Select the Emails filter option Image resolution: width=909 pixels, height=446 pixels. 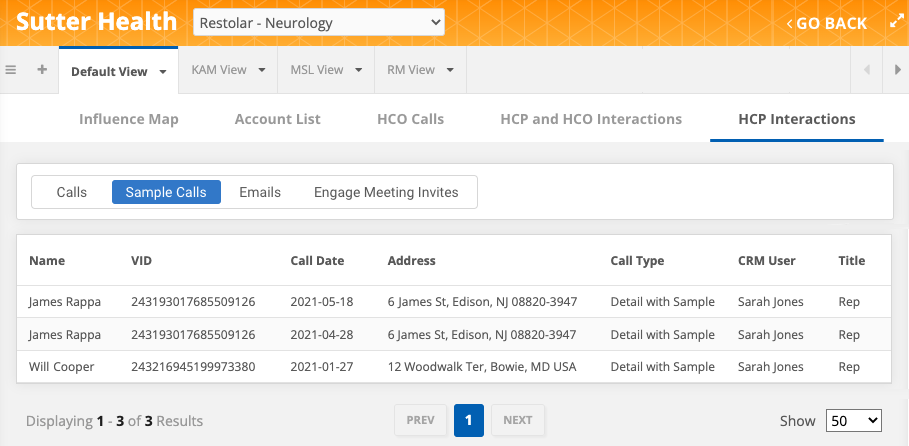(260, 192)
